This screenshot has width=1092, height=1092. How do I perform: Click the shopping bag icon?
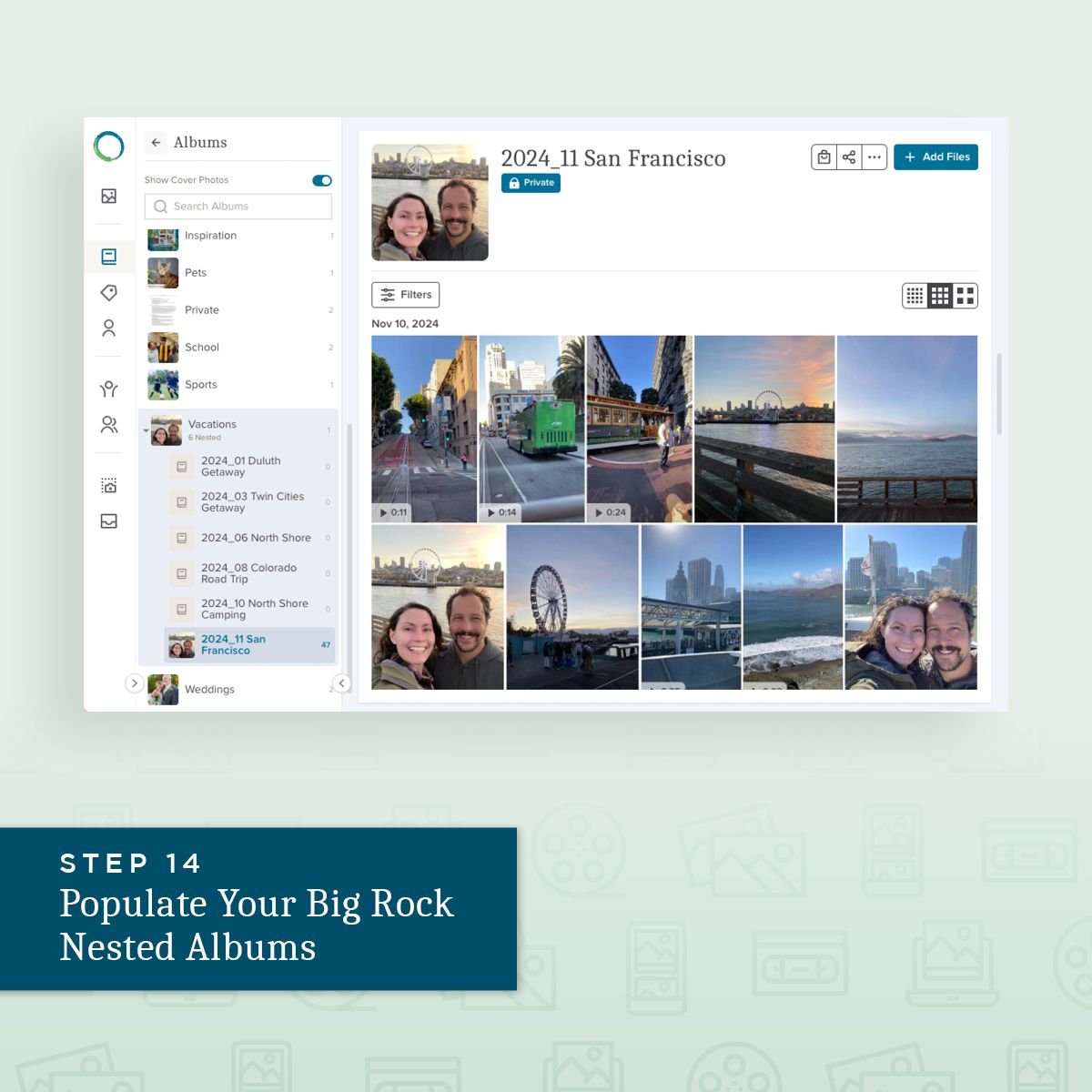[x=824, y=157]
